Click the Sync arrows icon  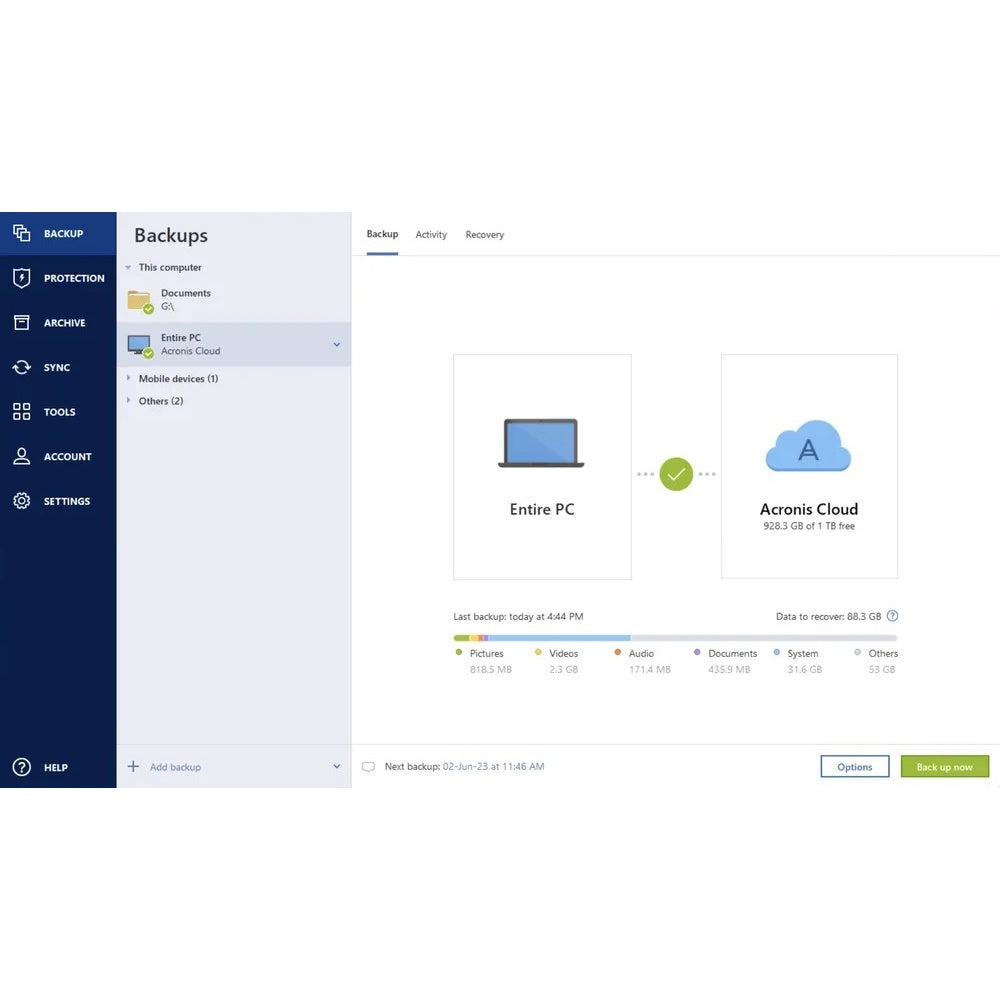pos(22,367)
